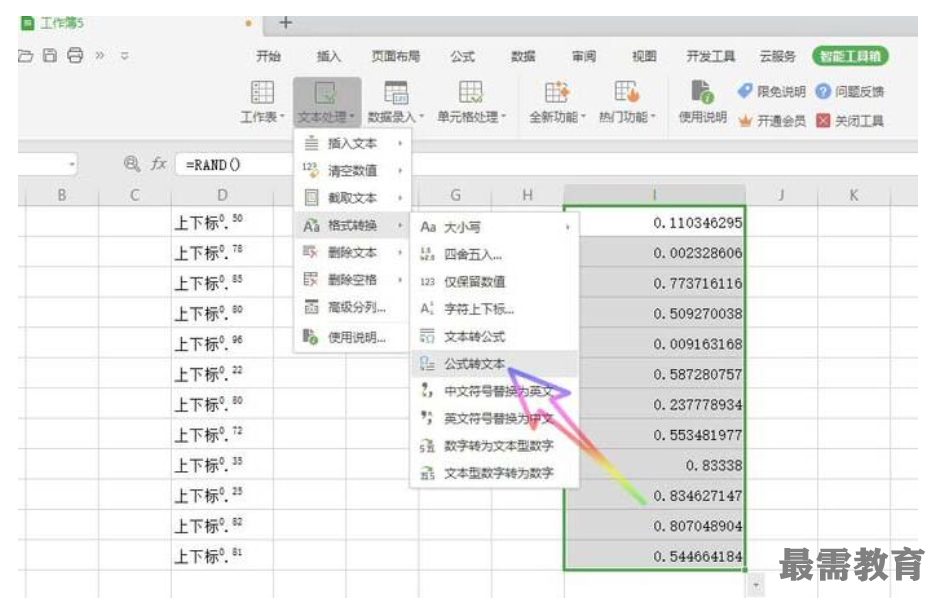The width and height of the screenshot is (931, 604).
Task: Open the quick access customize dropdown arrow
Action: 125,56
